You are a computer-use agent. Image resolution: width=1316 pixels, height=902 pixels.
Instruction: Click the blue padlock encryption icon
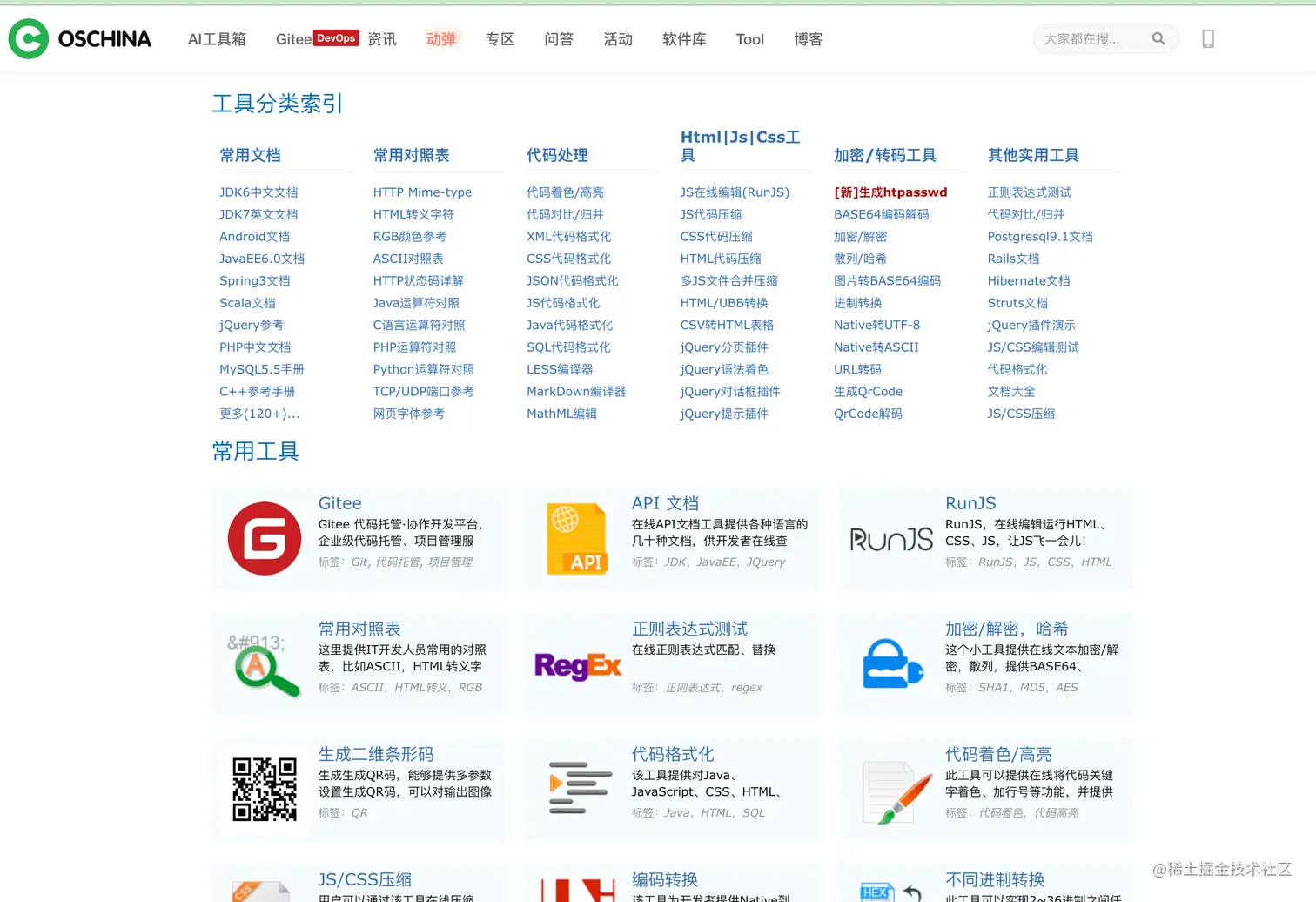(892, 663)
